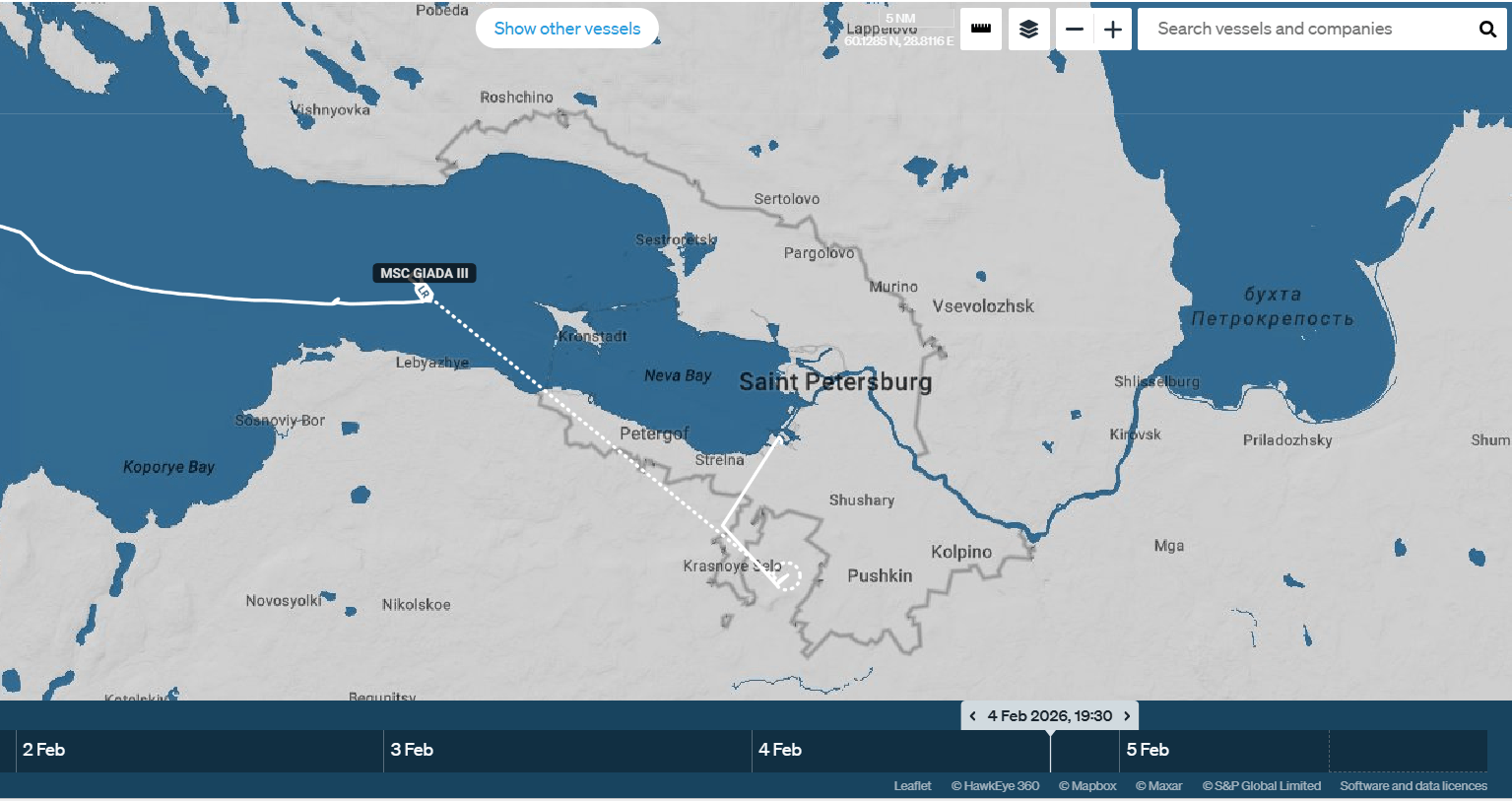
Task: Jump to 3 Feb on the timeline
Action: 412,750
